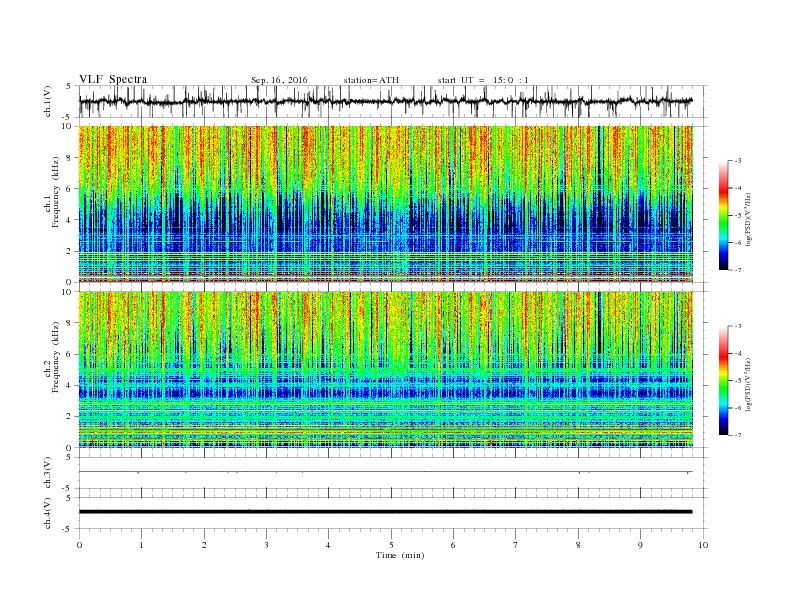Image resolution: width=792 pixels, height=612 pixels.
Task: Click the "-5" tick of ch.4(V) axis
Action: (x=68, y=529)
